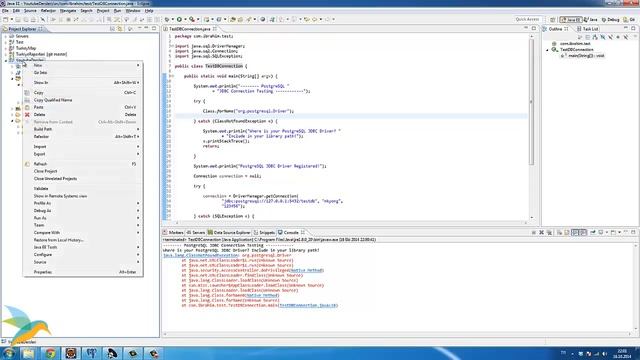The width and height of the screenshot is (640, 360).
Task: Click the console Remove Launch X icon
Action: coord(541,232)
